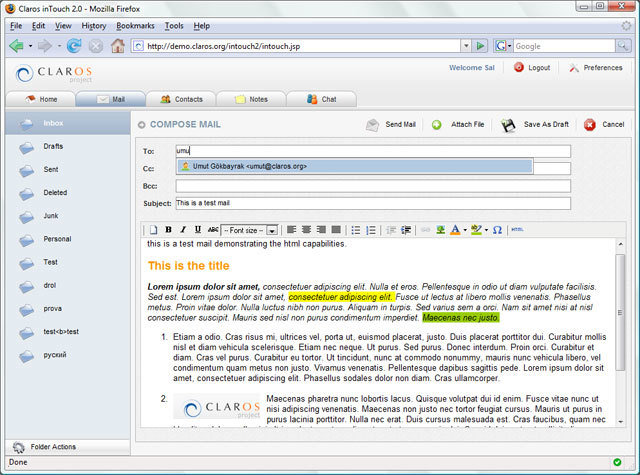Open the Firefox File menu
This screenshot has width=640, height=475.
pyautogui.click(x=16, y=26)
